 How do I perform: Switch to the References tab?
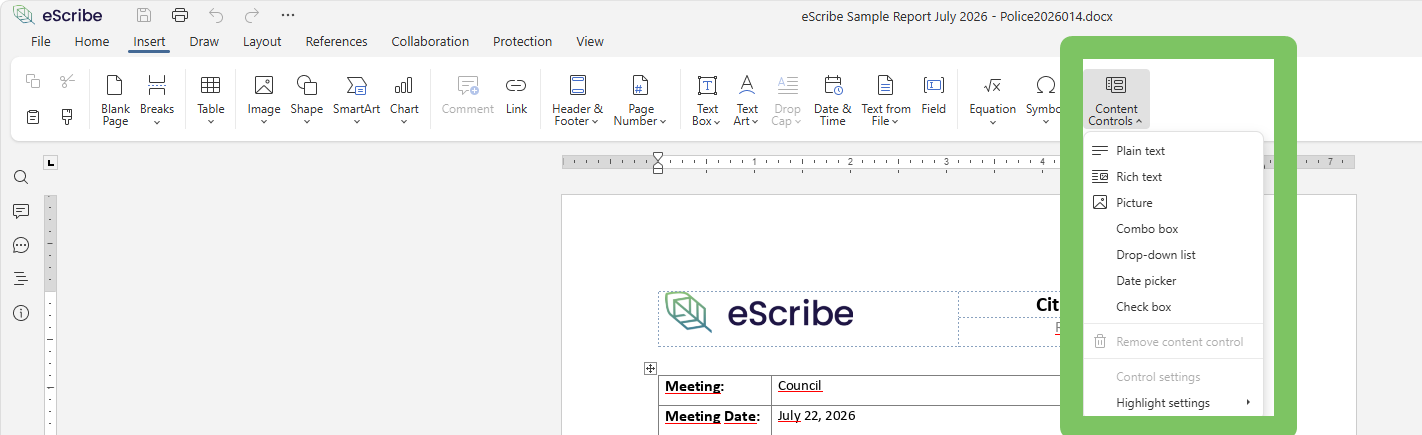coord(336,41)
